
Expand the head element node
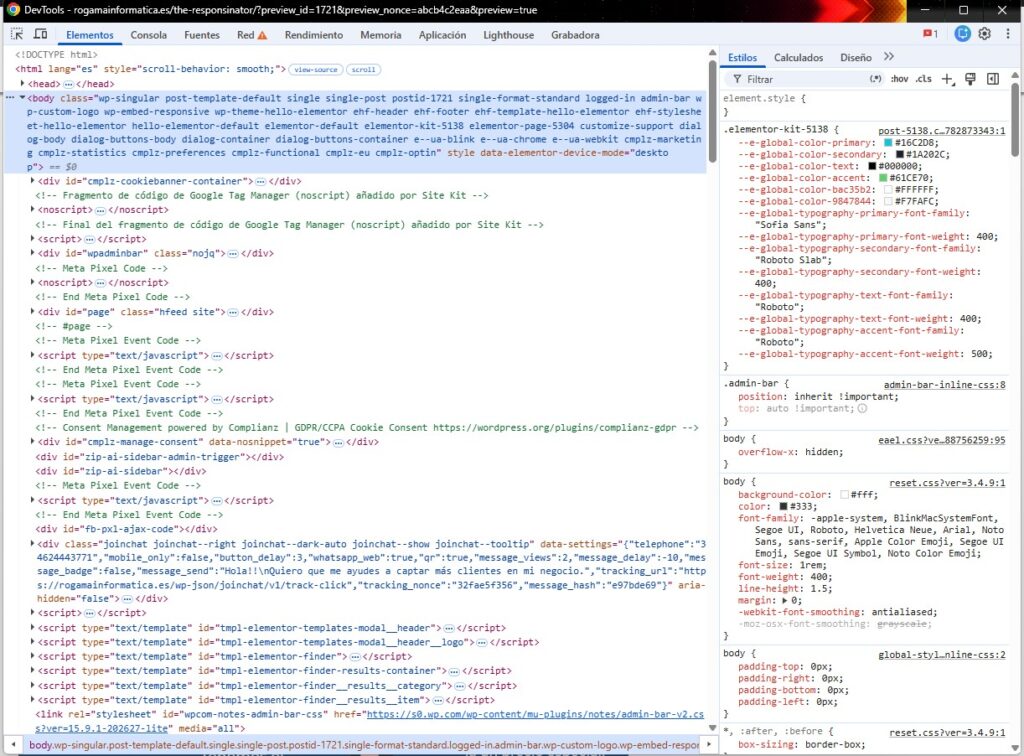coord(22,84)
